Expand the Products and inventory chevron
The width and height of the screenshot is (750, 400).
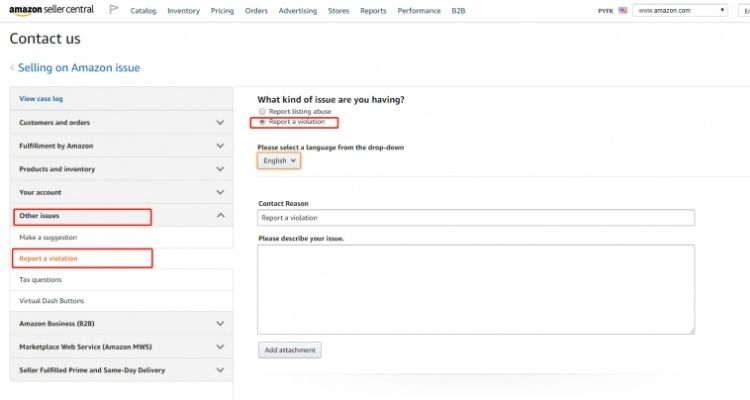click(220, 169)
